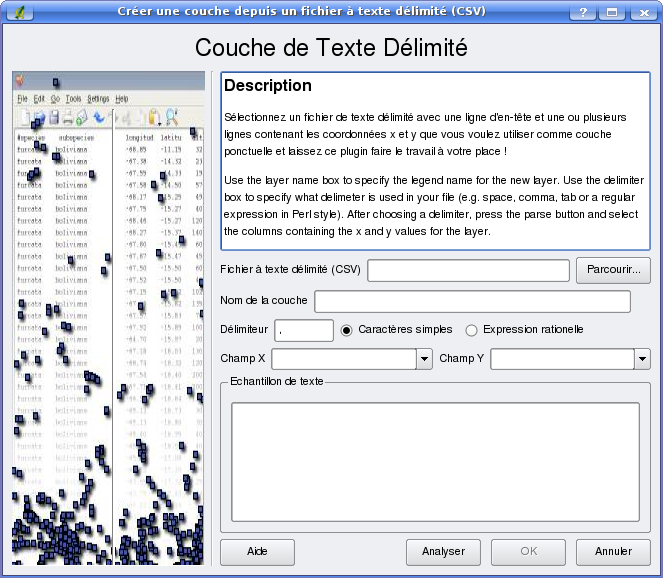
Task: Focus the Fichier à texte délimité (CSV) field
Action: 468,270
